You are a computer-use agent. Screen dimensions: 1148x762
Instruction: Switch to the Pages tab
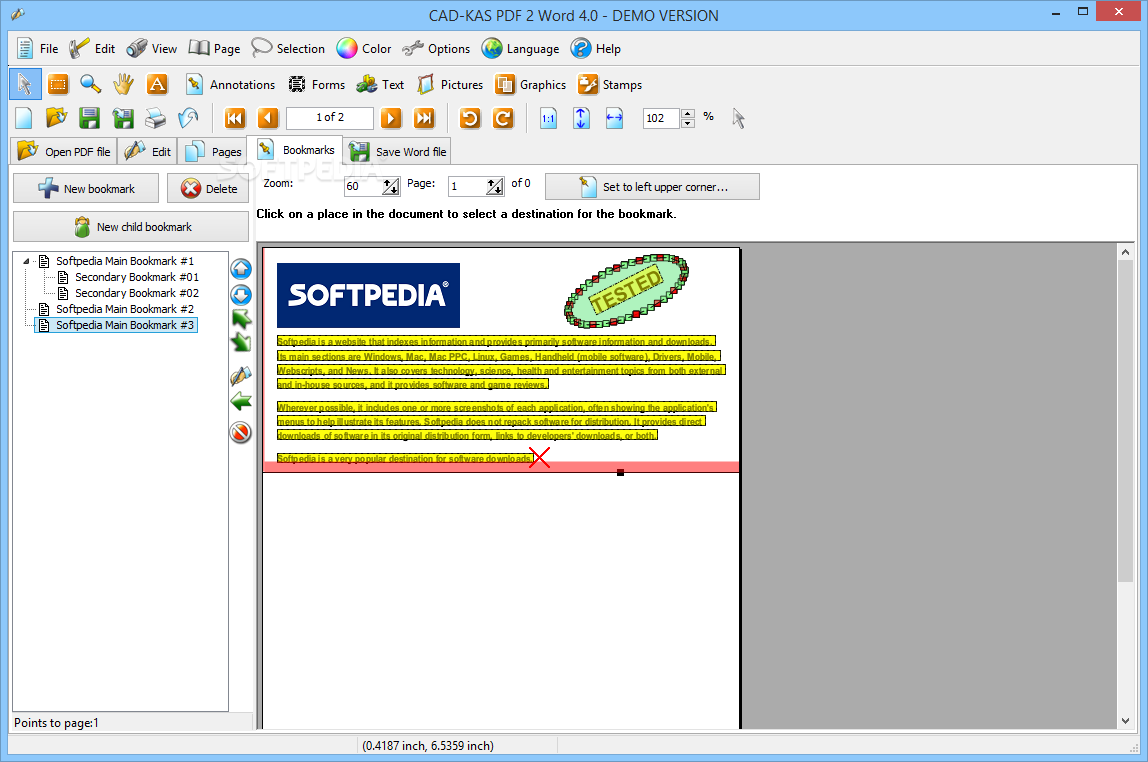[x=213, y=152]
